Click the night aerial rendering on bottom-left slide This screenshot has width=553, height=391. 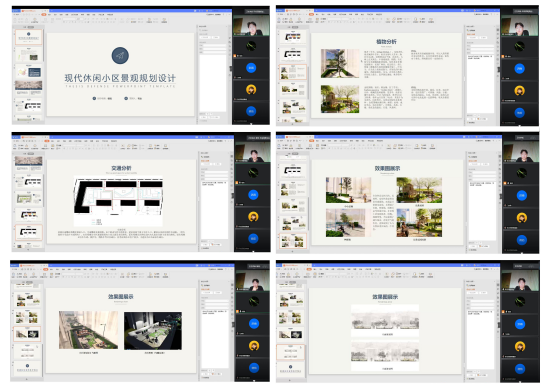(x=153, y=331)
